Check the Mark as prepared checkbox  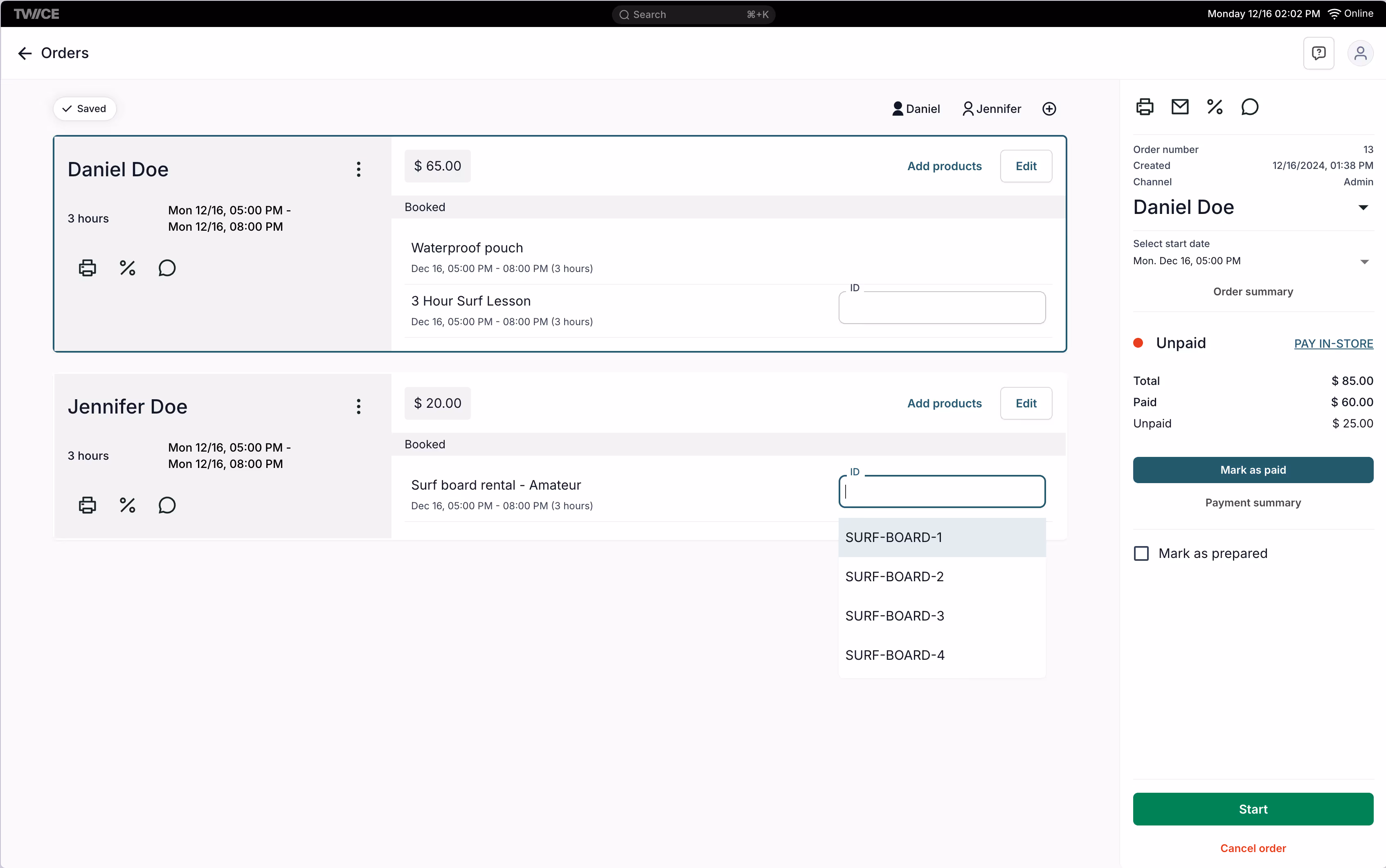click(1141, 553)
